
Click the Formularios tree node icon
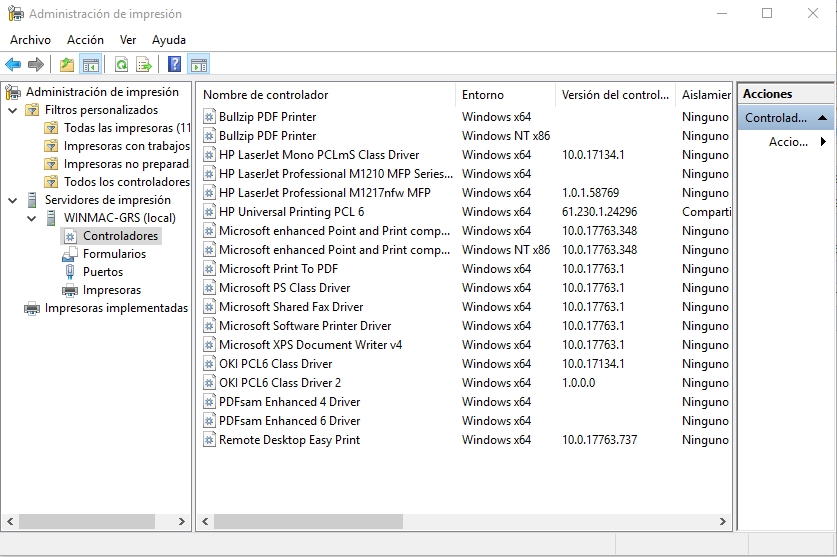click(70, 254)
